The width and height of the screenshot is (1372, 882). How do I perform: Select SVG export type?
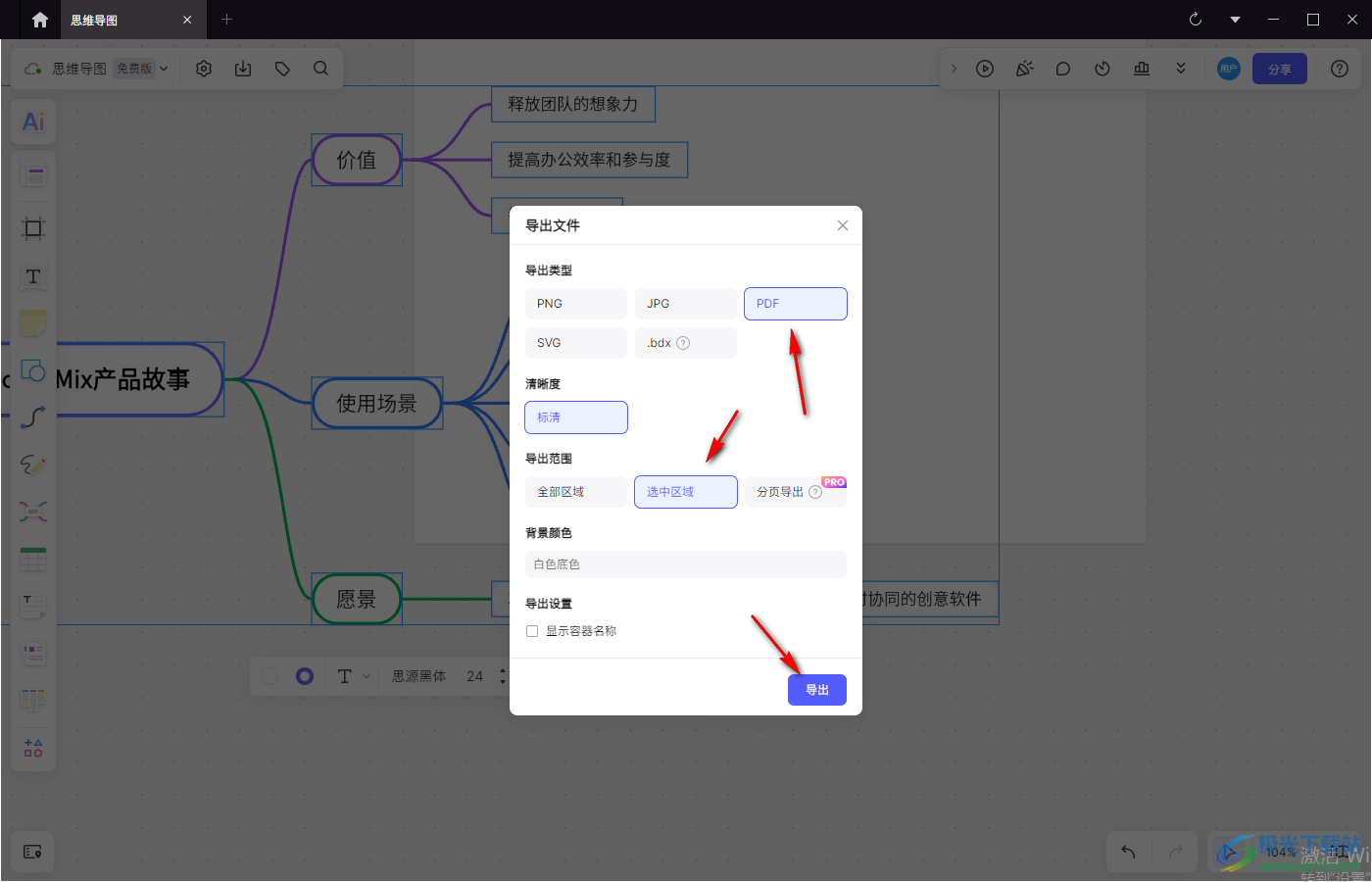576,343
